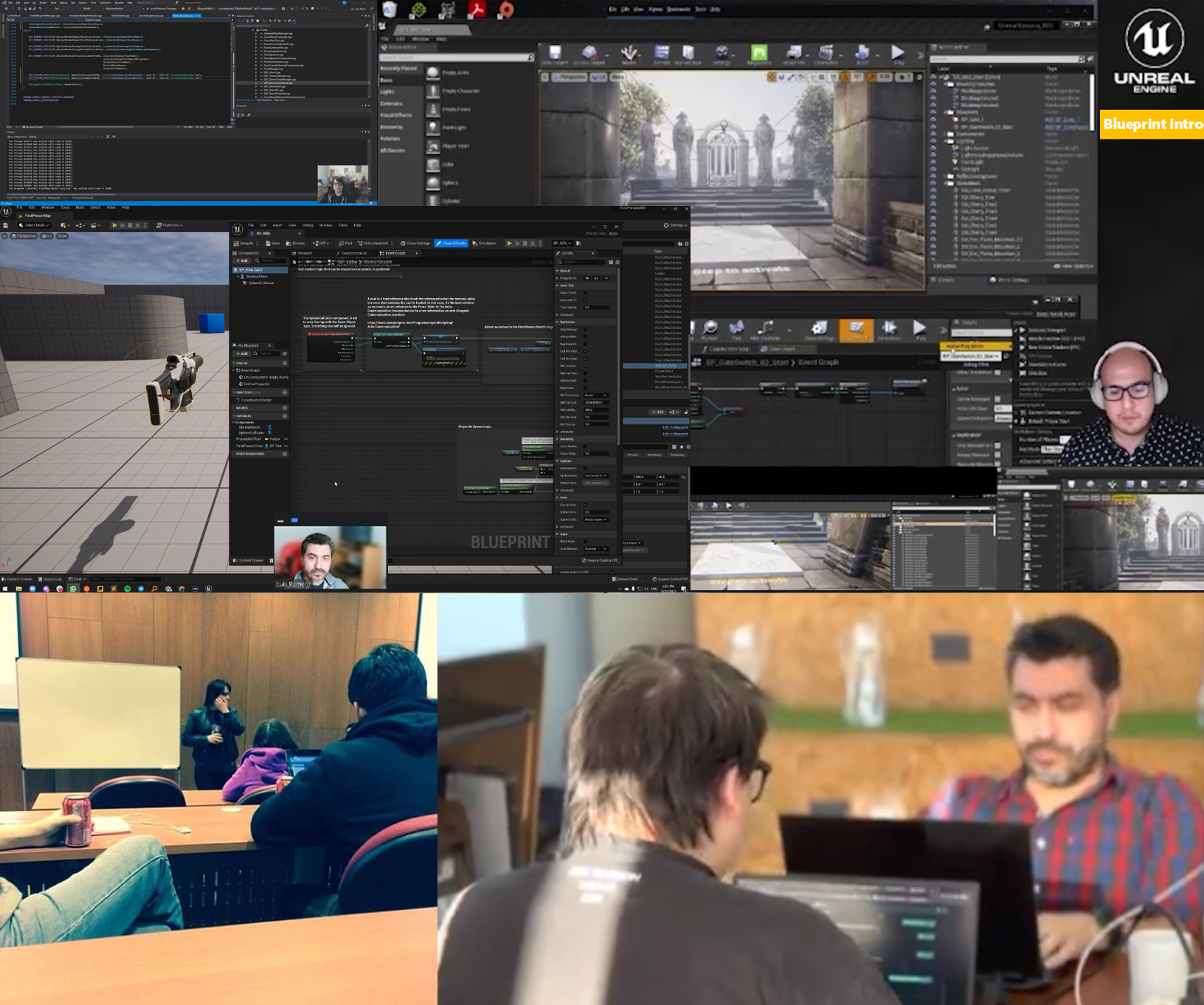Click Add in the My Blueprint panel
Screen dimensions: 1204x1005
click(x=241, y=353)
